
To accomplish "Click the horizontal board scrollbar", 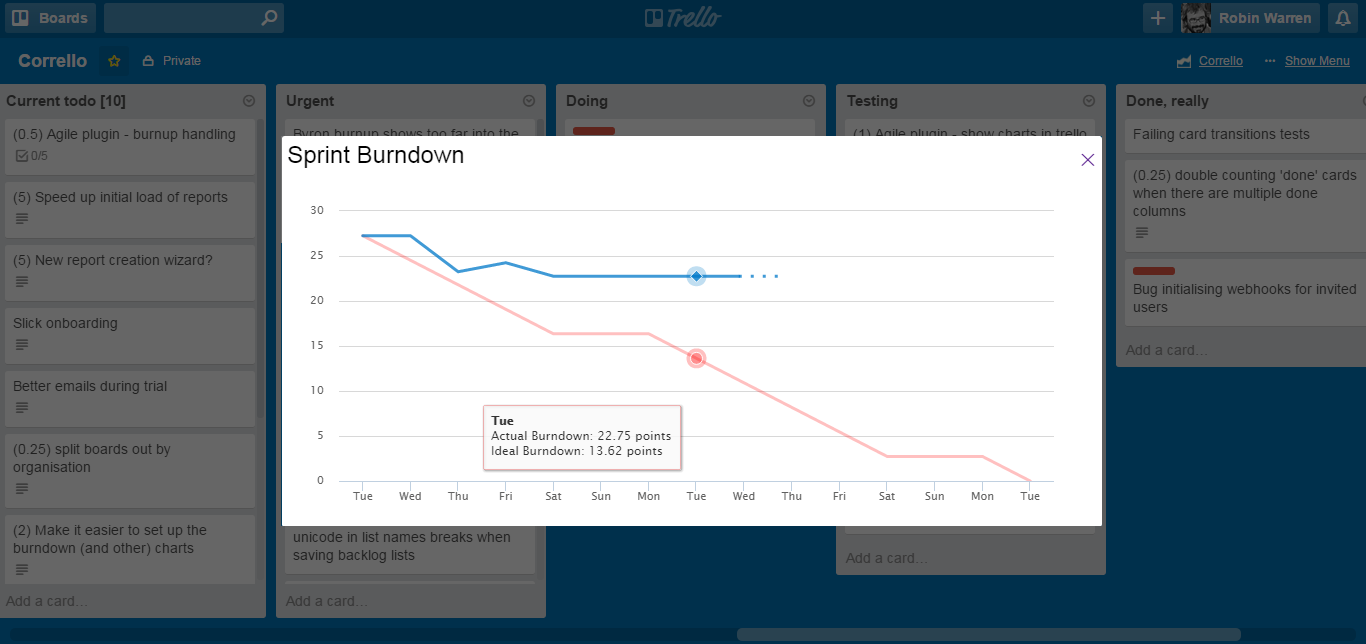I will tap(988, 634).
